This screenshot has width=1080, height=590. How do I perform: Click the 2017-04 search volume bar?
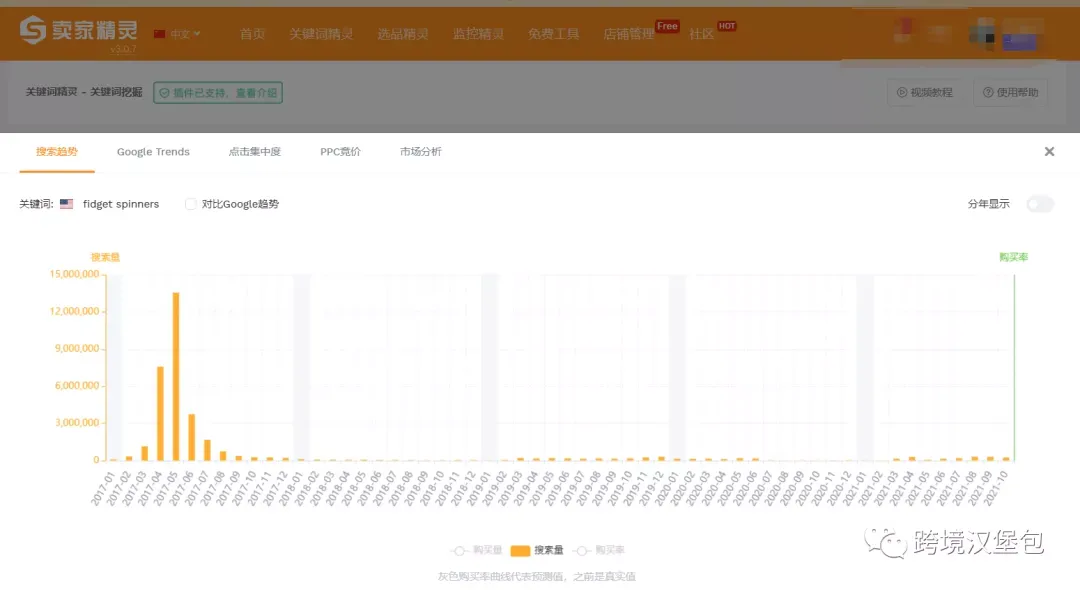coord(160,413)
